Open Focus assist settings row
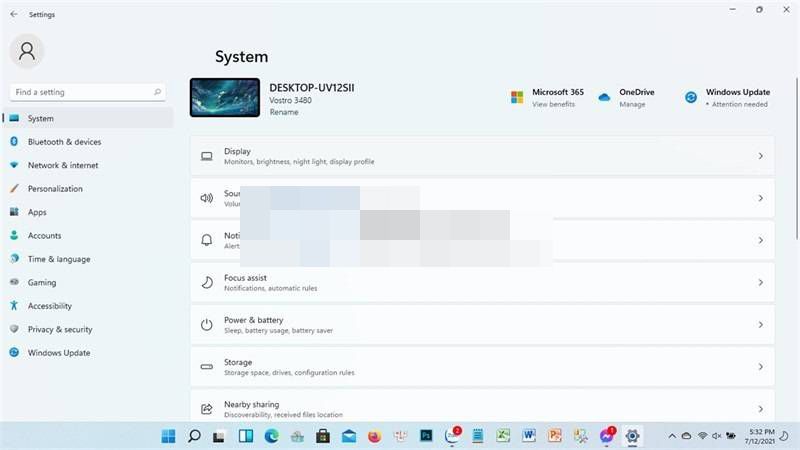 tap(482, 283)
